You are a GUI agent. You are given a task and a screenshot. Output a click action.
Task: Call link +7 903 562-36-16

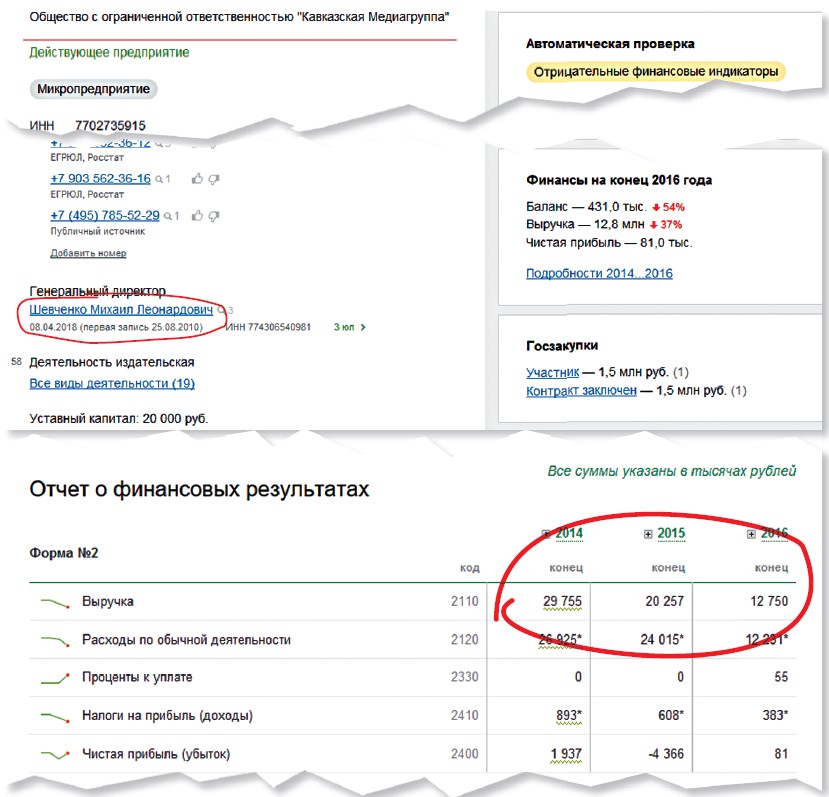pos(100,179)
